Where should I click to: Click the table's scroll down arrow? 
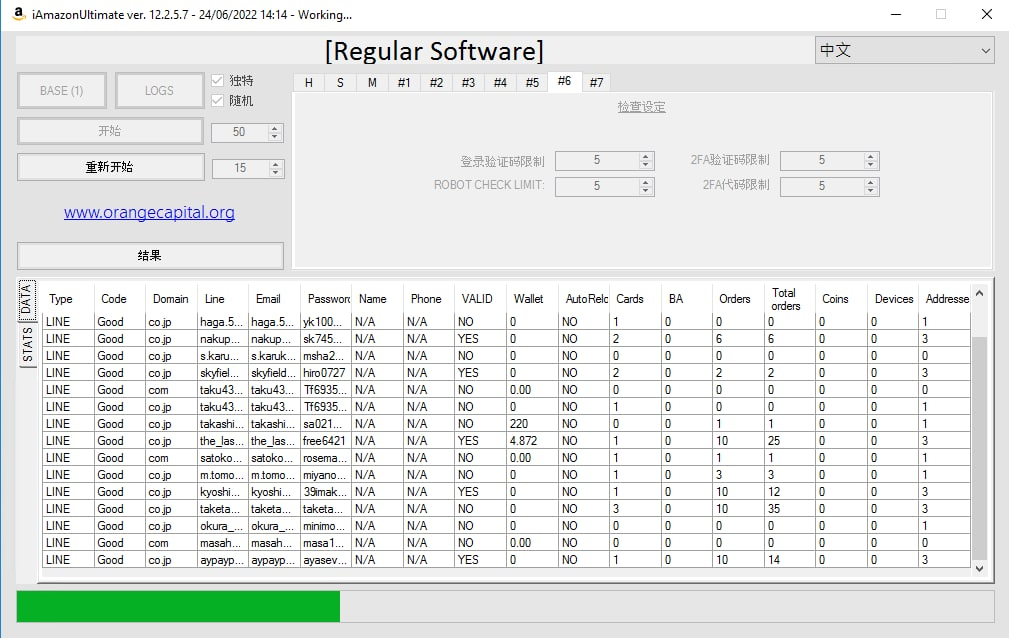pyautogui.click(x=979, y=568)
